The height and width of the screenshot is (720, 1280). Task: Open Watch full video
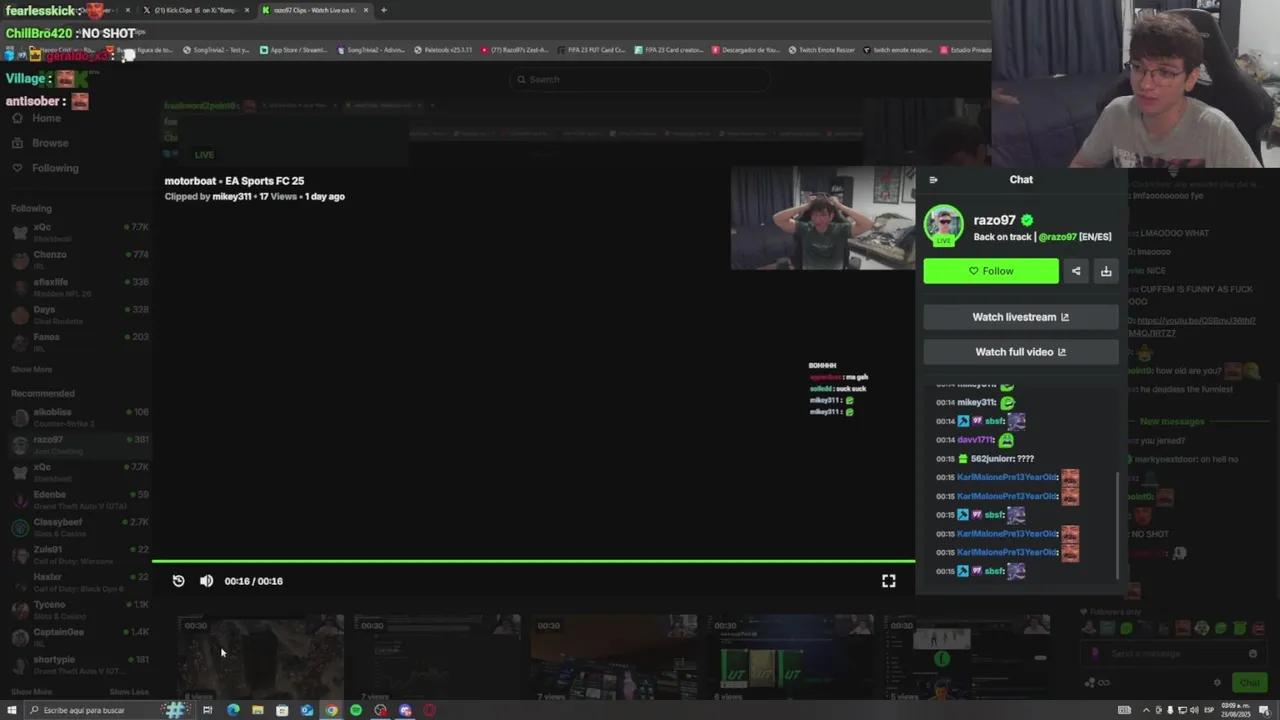point(1021,352)
